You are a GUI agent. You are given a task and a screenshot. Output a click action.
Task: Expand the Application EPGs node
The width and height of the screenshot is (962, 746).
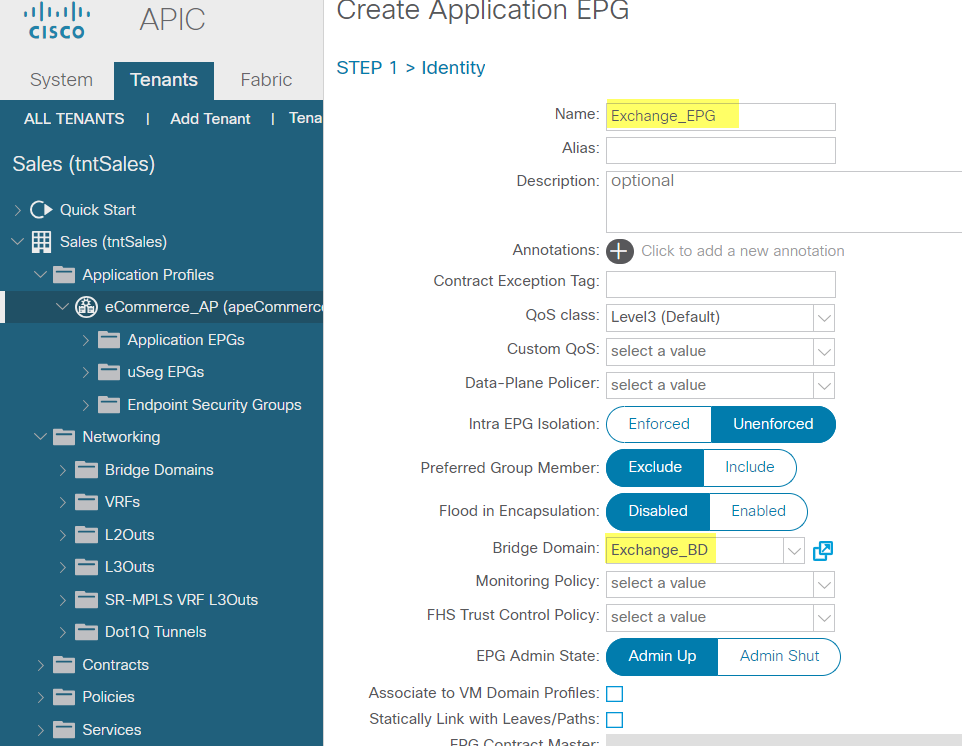[86, 340]
